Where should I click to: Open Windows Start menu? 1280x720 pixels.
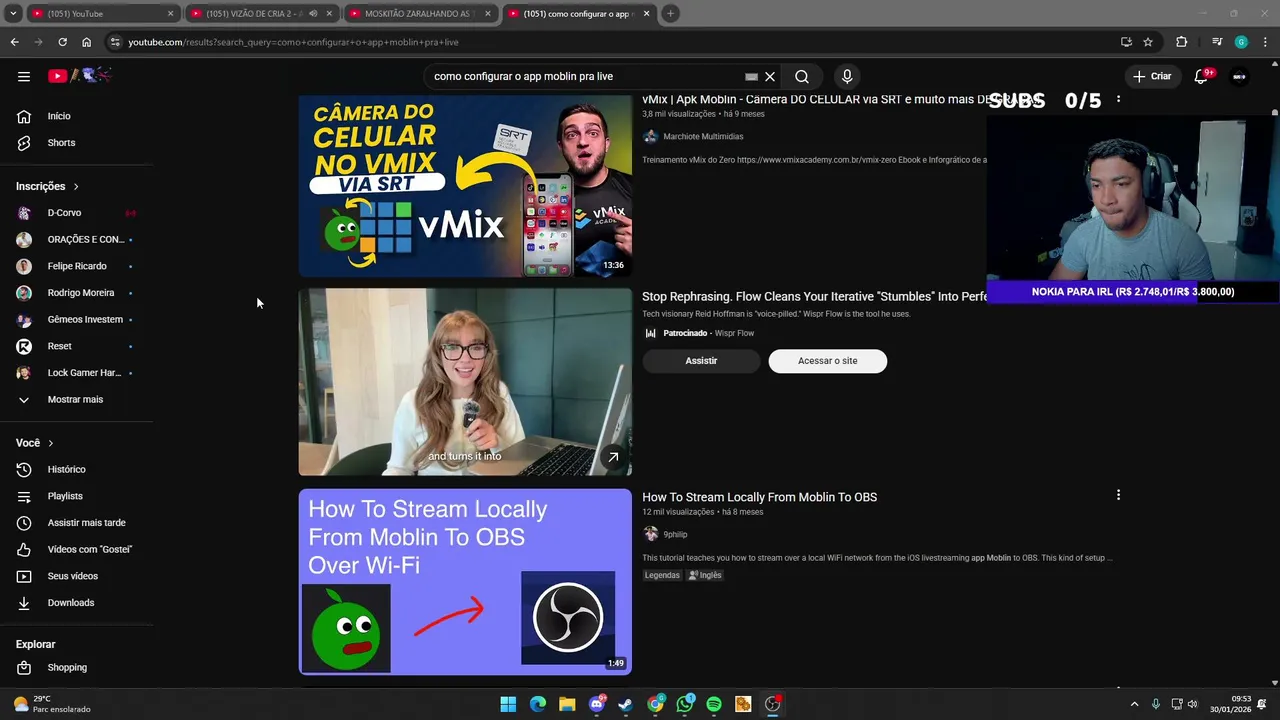coord(508,704)
